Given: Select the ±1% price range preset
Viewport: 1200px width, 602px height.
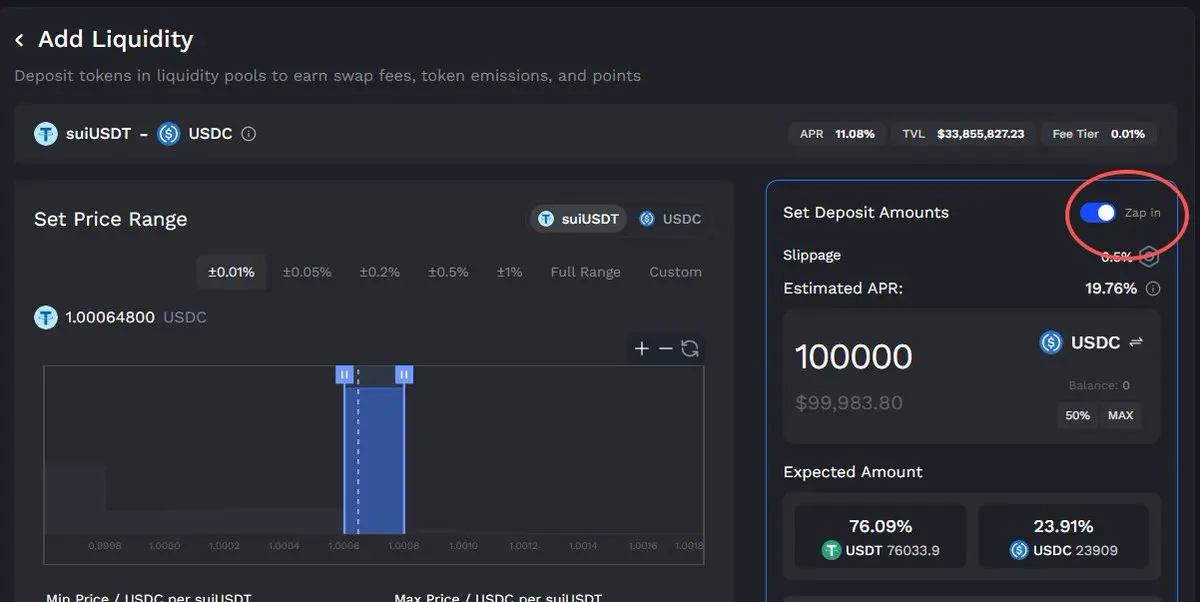Looking at the screenshot, I should click(509, 272).
